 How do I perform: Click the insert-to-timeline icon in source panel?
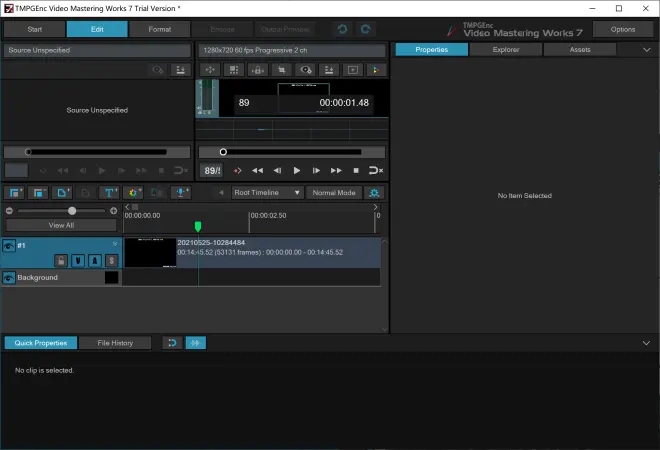click(181, 70)
